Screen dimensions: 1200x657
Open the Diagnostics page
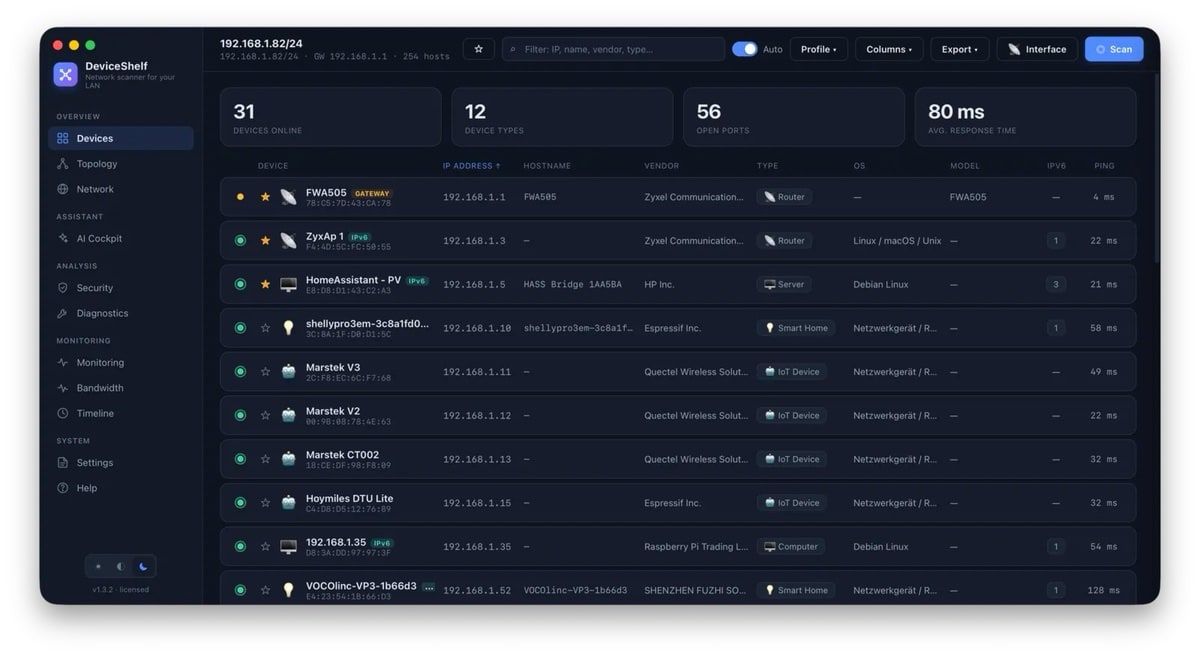[x=120, y=313]
